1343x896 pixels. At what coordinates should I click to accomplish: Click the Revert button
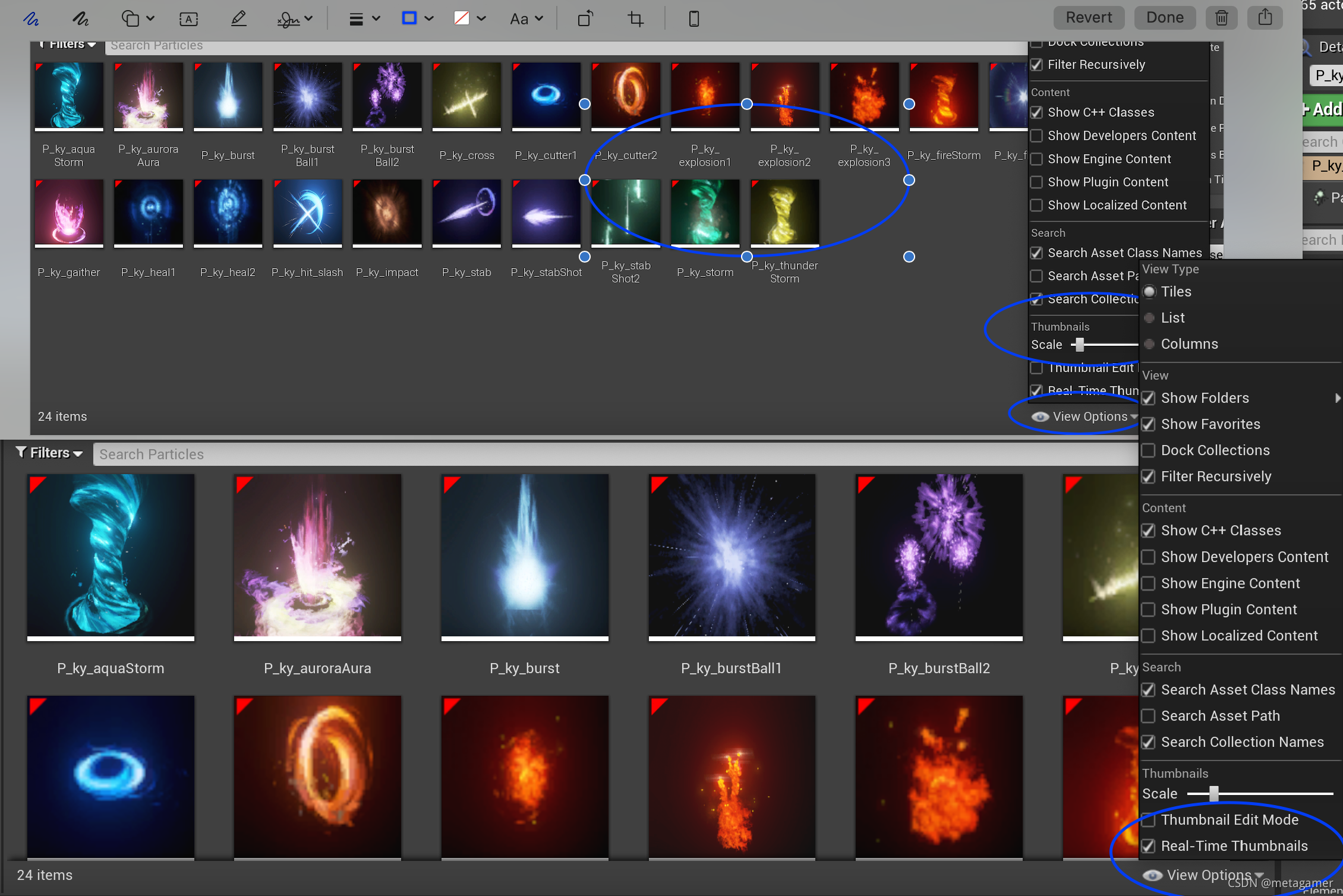click(1088, 18)
